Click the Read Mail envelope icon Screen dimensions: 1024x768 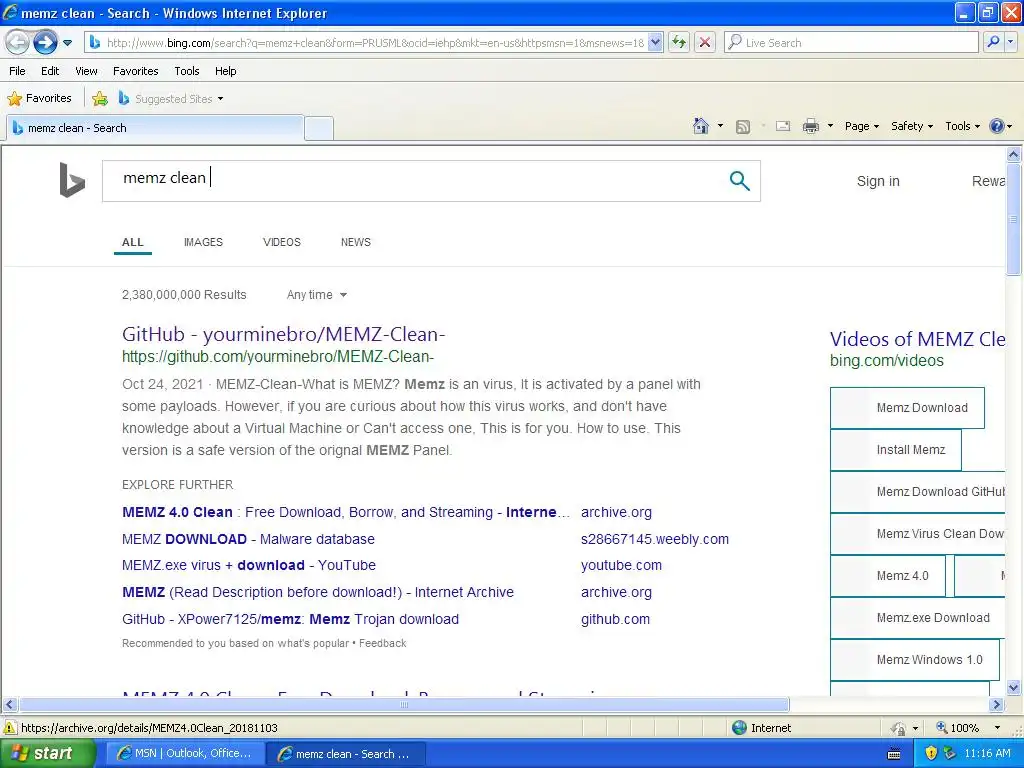tap(782, 126)
